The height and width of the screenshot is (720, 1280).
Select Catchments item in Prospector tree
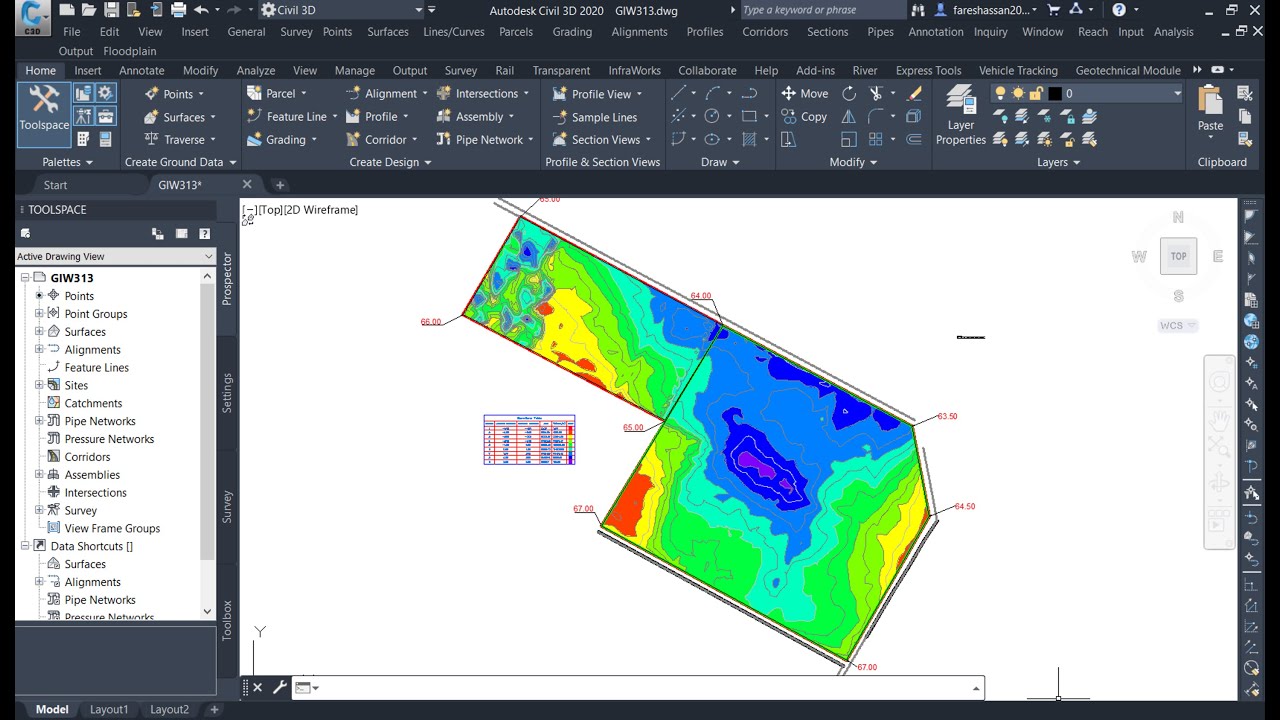(93, 403)
